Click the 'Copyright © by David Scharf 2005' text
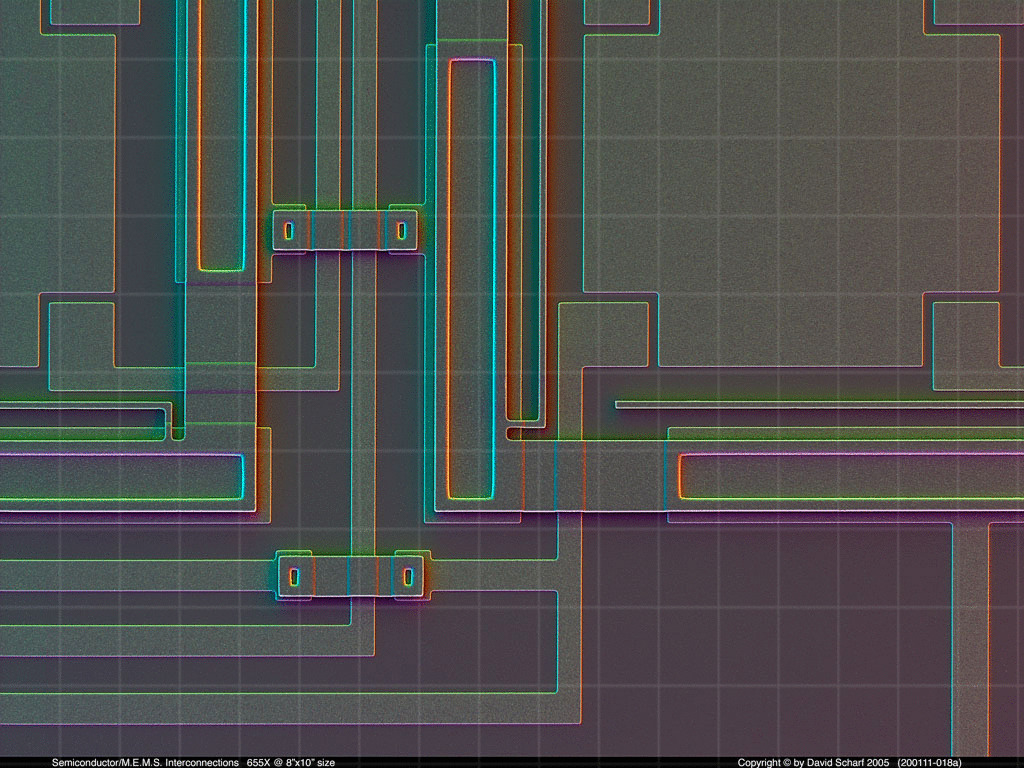Screen dimensions: 1024x768 (813, 762)
